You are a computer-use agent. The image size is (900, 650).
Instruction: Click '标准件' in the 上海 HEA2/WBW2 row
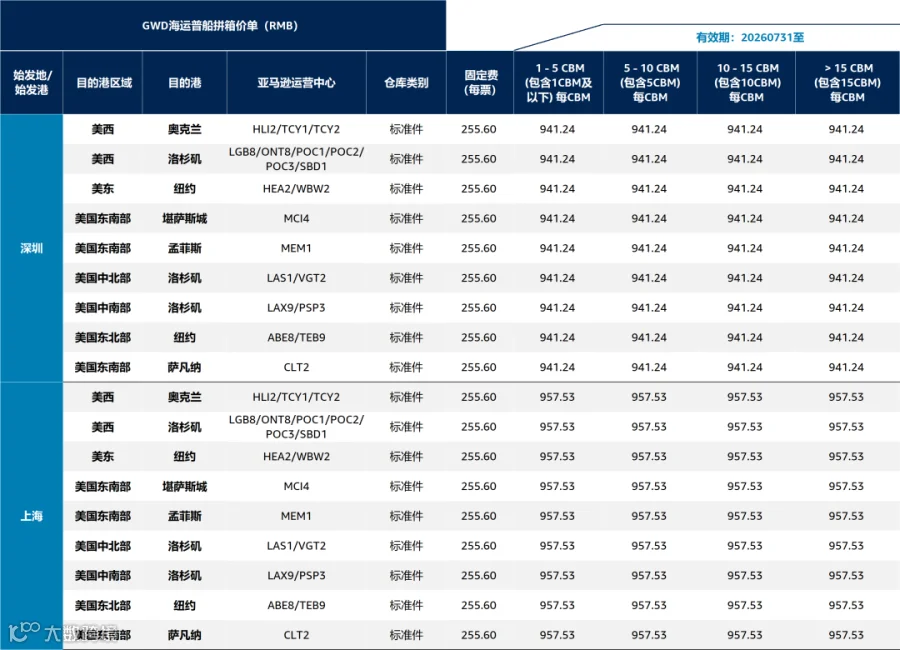(406, 456)
